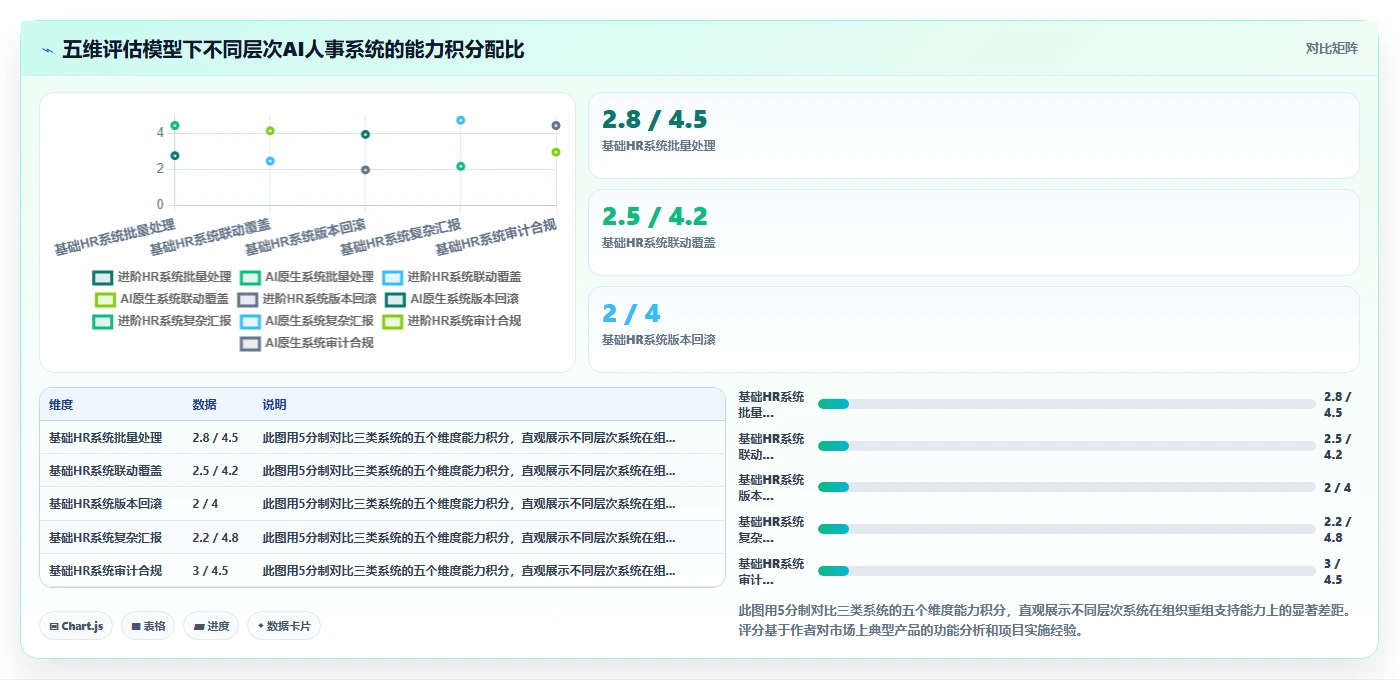The image size is (1399, 680).
Task: Click the 表格 tag
Action: tap(148, 626)
